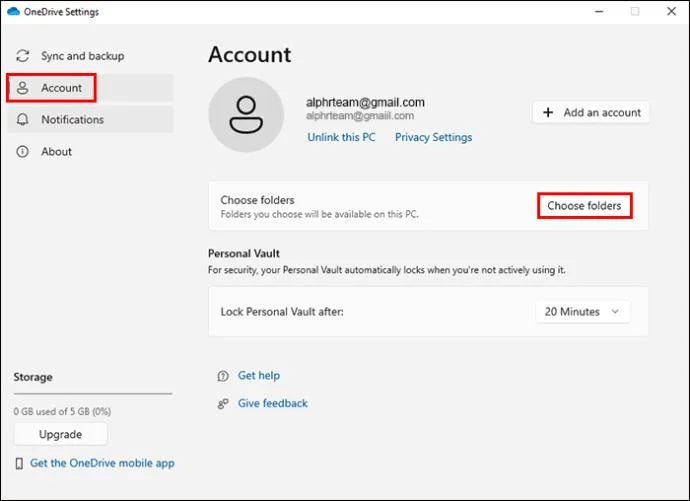Click the Choose folders button
The height and width of the screenshot is (501, 690).
tap(584, 205)
